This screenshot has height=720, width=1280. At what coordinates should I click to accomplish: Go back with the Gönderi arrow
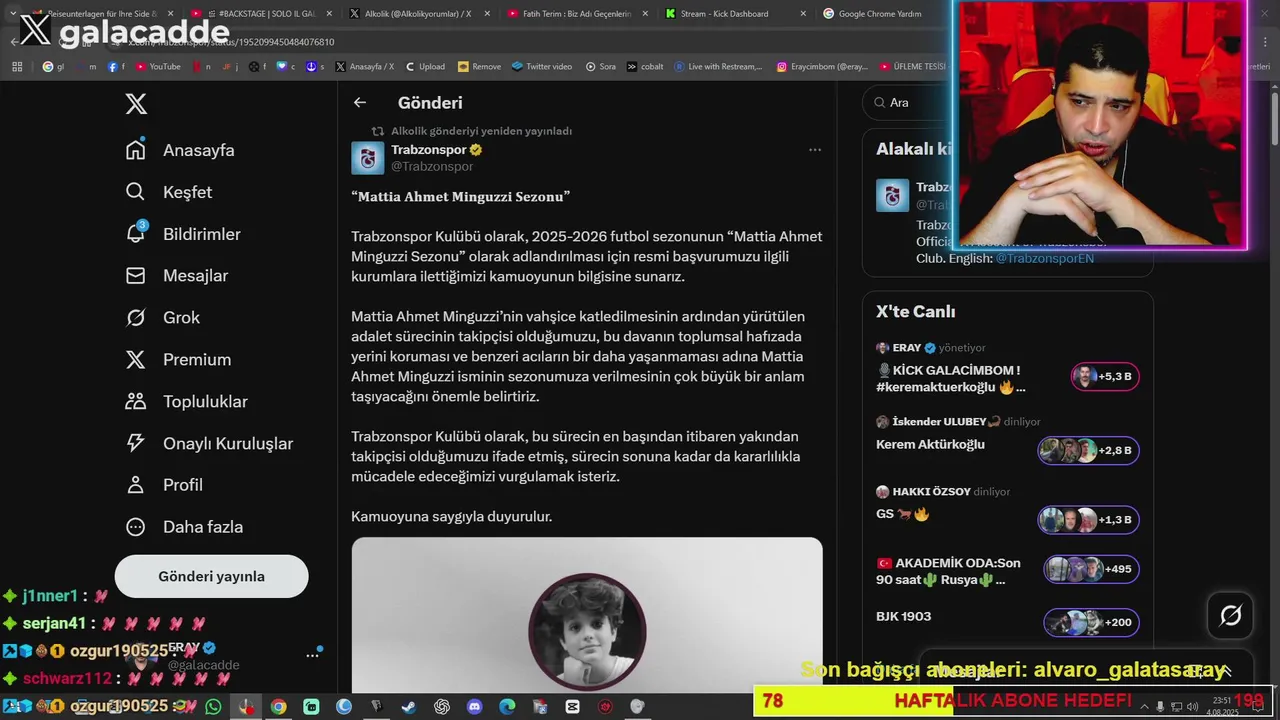[360, 102]
